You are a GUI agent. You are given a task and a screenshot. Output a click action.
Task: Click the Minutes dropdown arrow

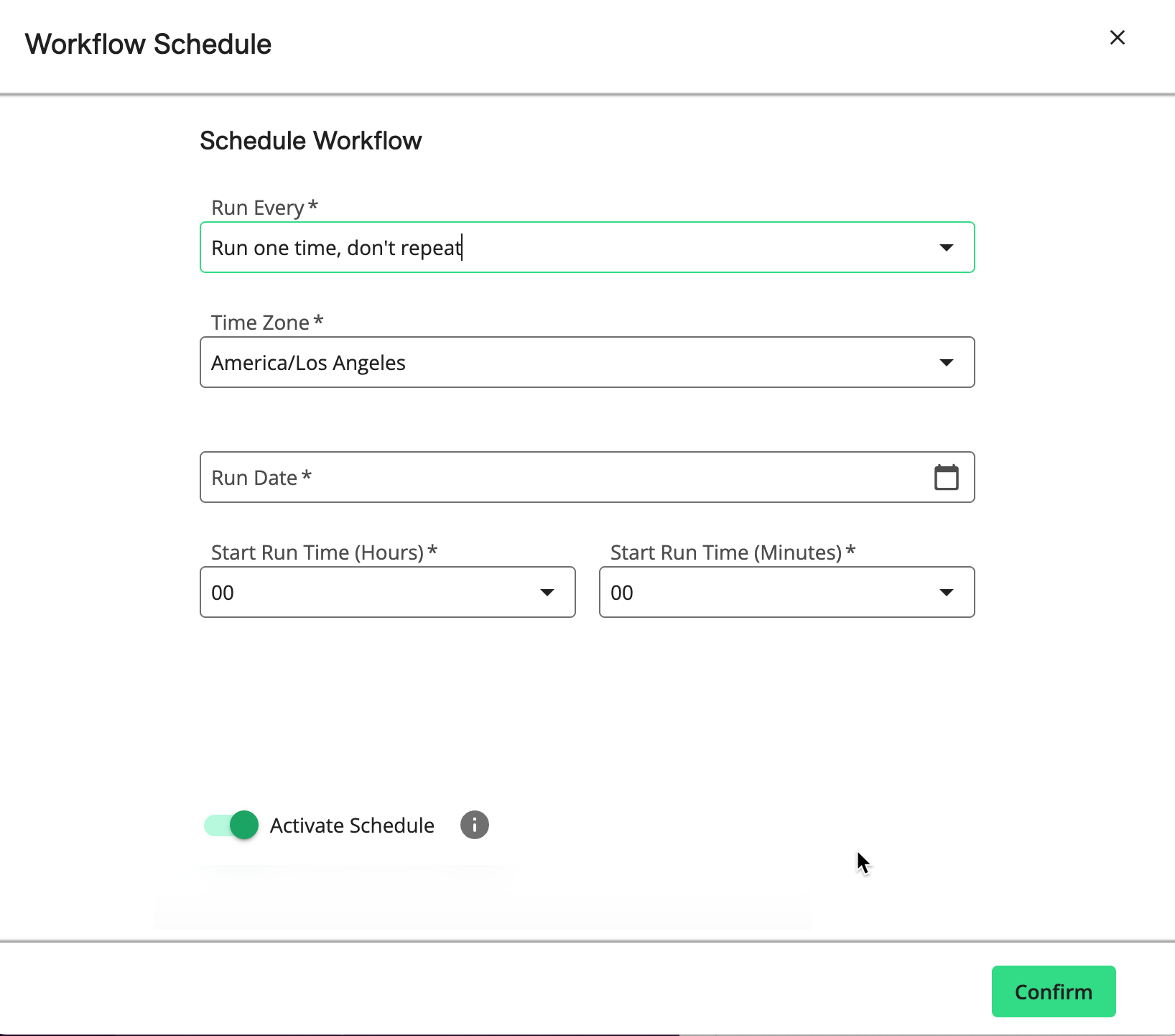coord(947,592)
